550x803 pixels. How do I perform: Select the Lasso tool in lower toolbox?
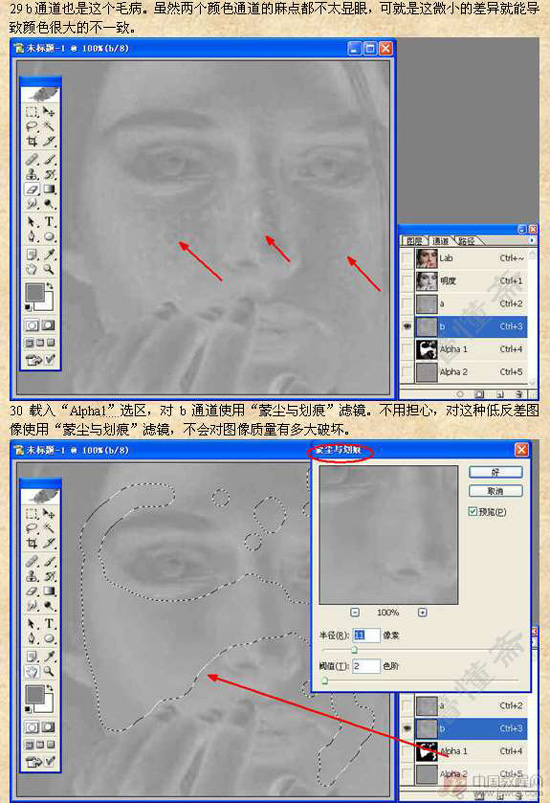pos(32,528)
